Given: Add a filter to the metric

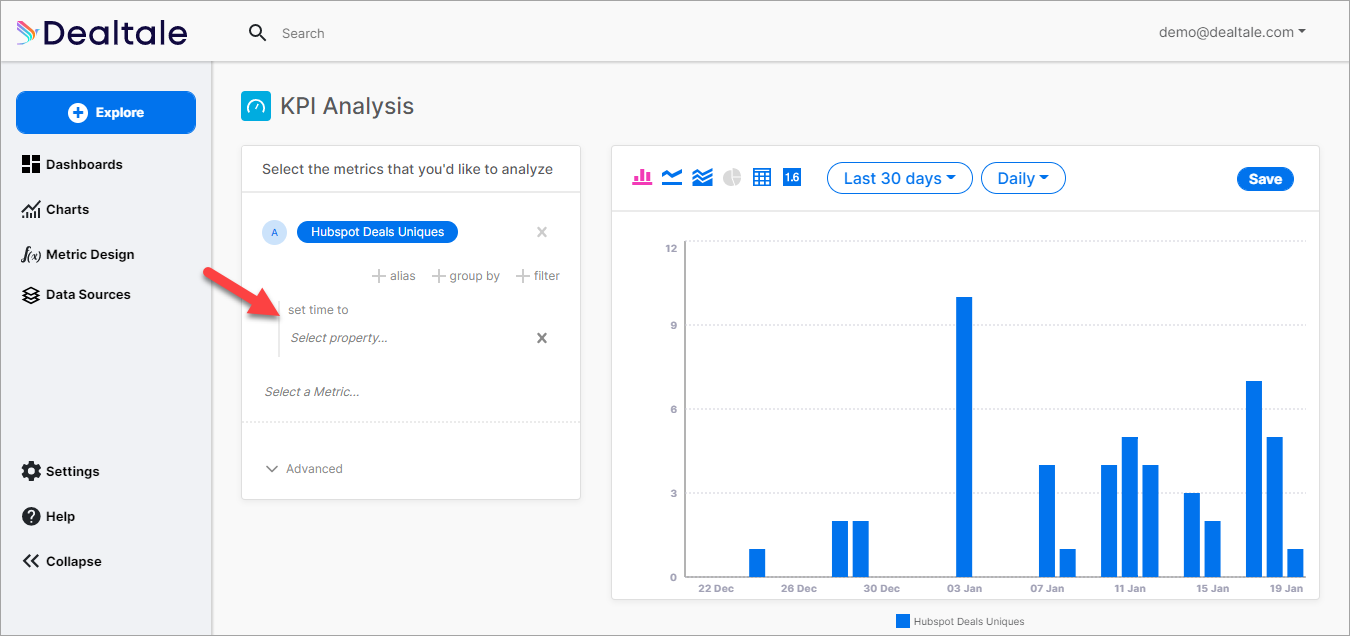Looking at the screenshot, I should pos(538,276).
